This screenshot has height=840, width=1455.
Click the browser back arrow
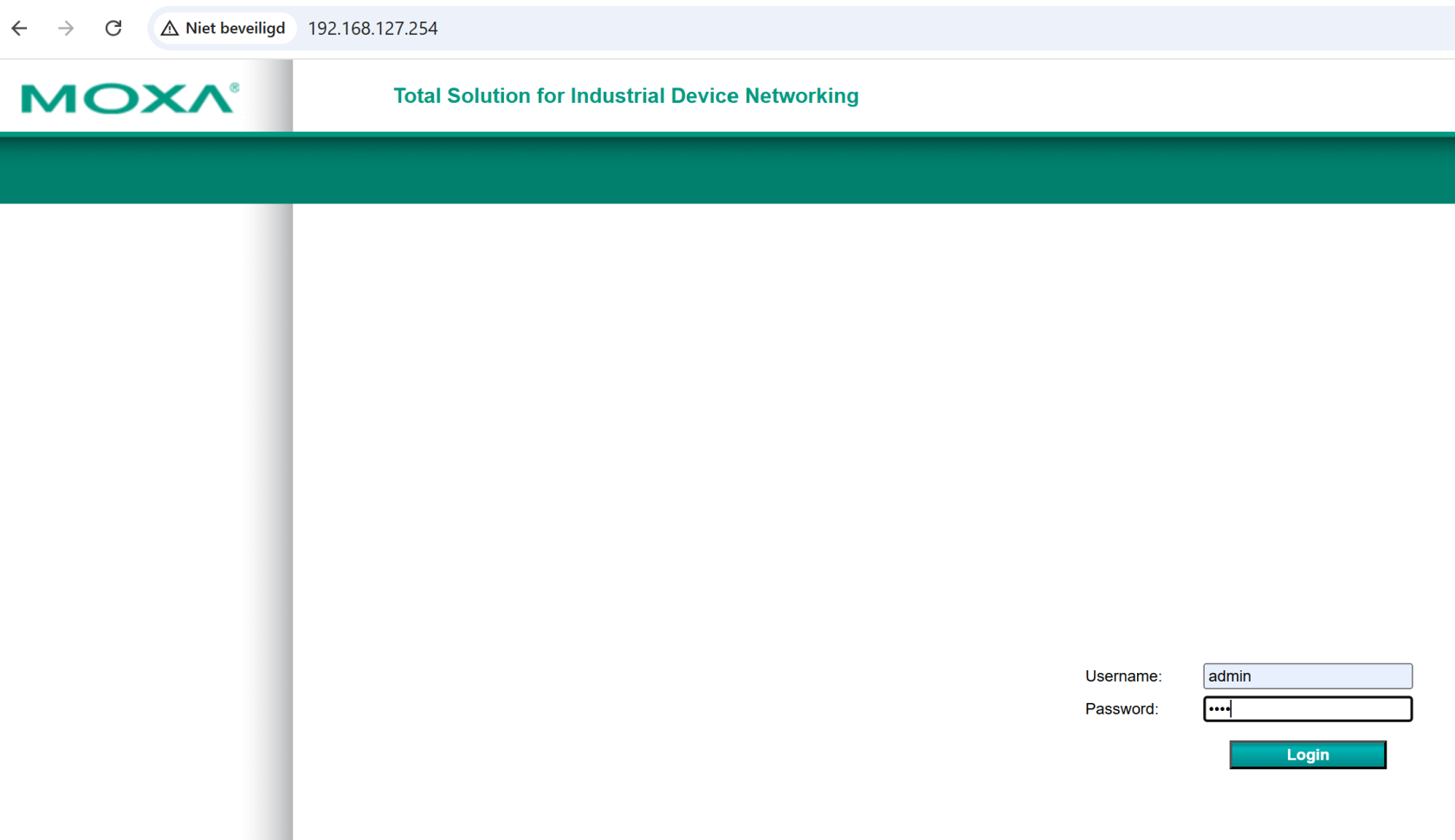click(x=19, y=29)
